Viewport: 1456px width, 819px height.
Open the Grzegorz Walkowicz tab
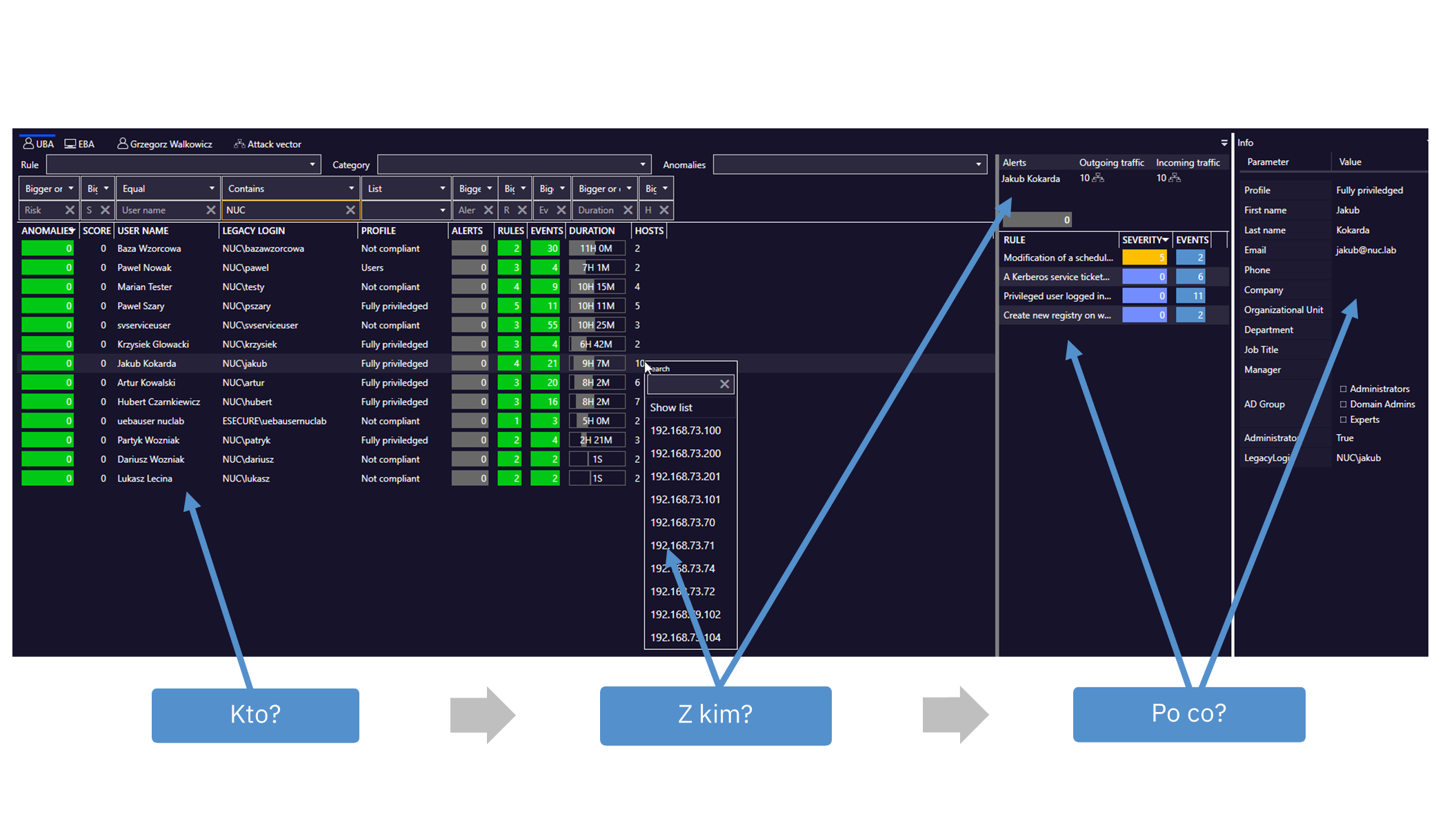[165, 144]
